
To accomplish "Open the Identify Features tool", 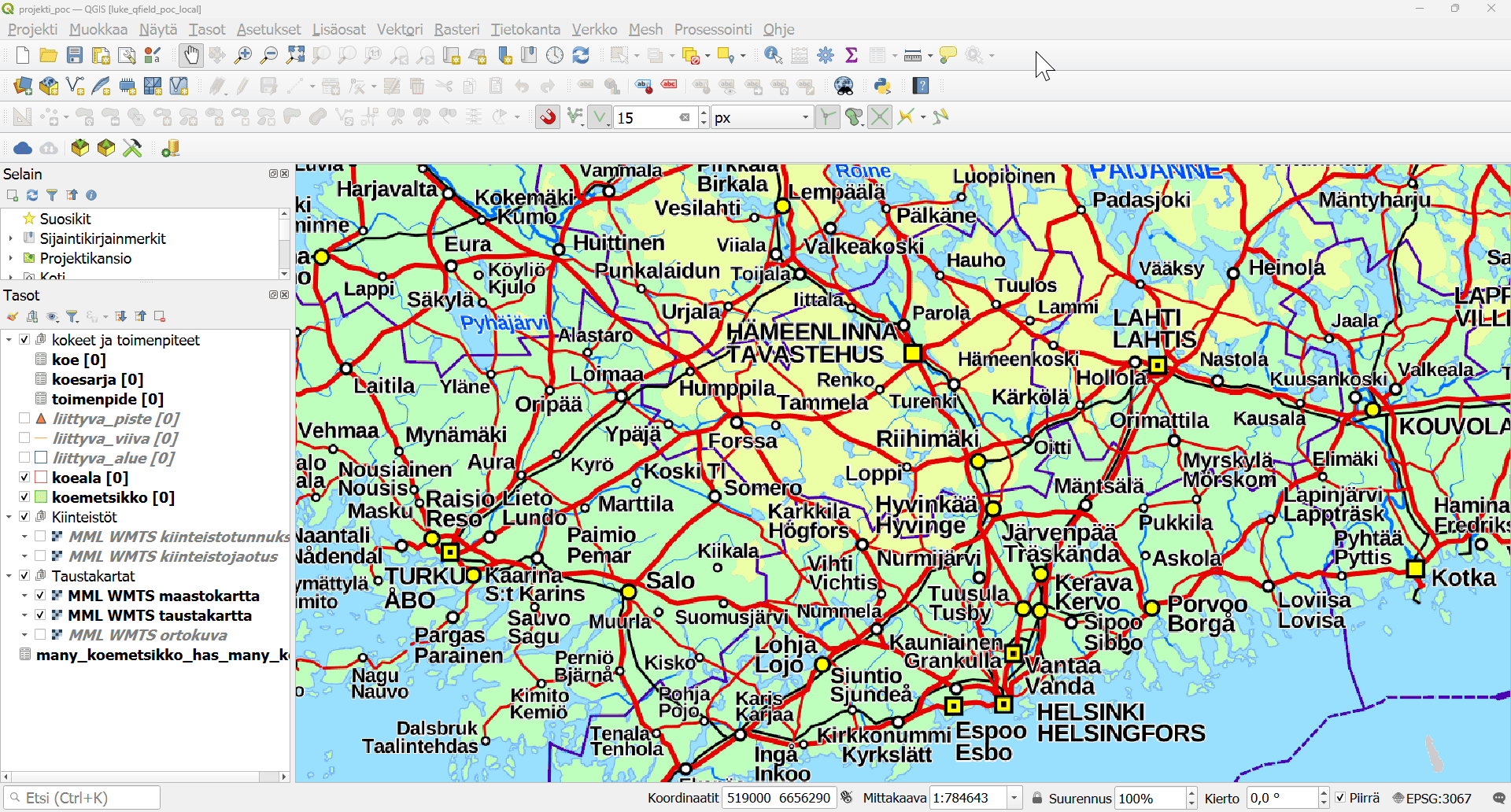I will tap(773, 55).
